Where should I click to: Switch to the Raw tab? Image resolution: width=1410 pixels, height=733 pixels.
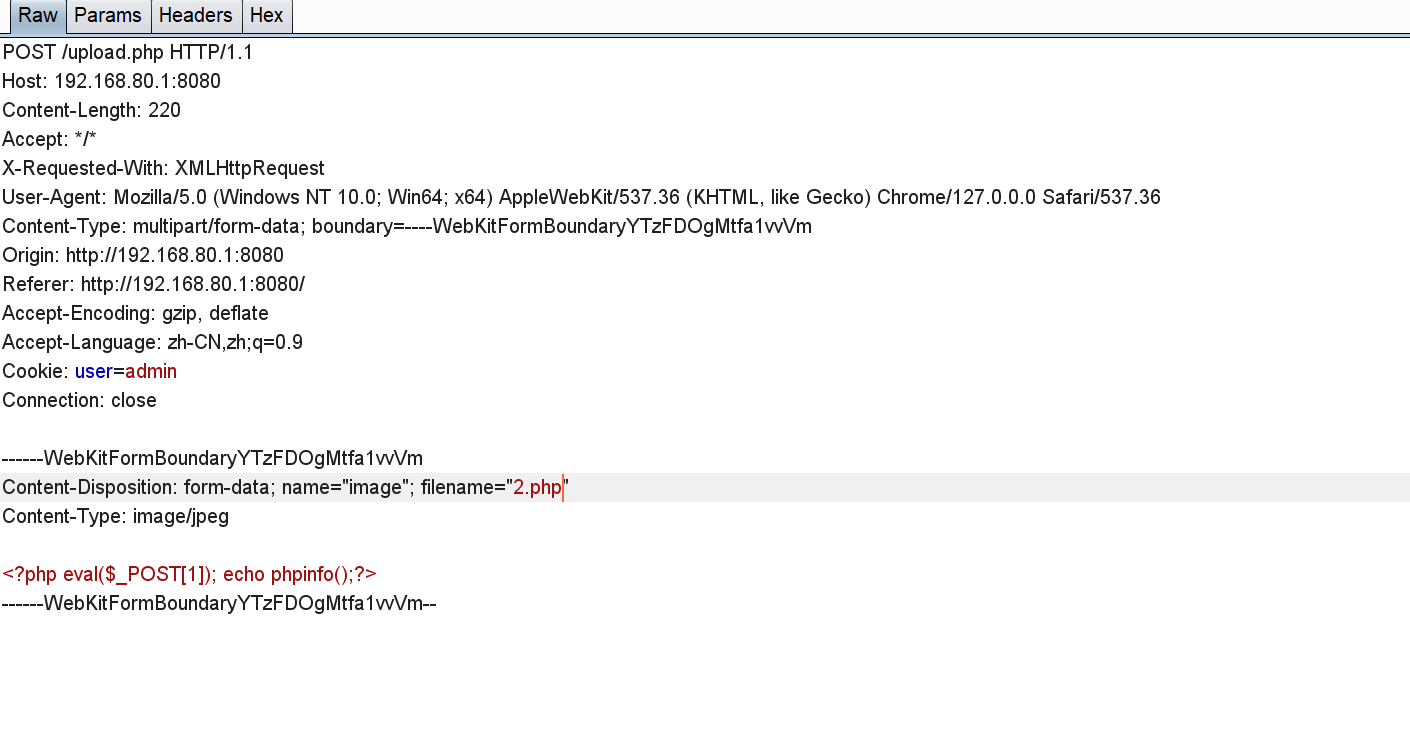coord(38,16)
